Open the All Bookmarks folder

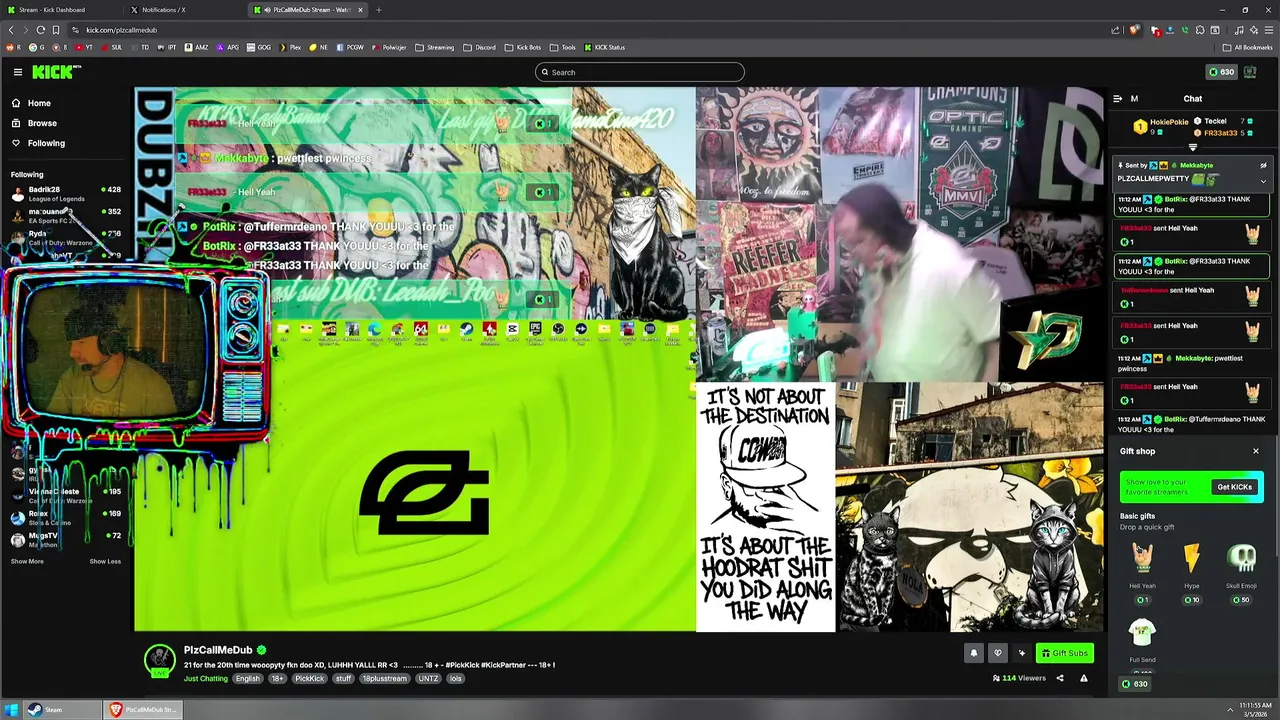(x=1247, y=47)
